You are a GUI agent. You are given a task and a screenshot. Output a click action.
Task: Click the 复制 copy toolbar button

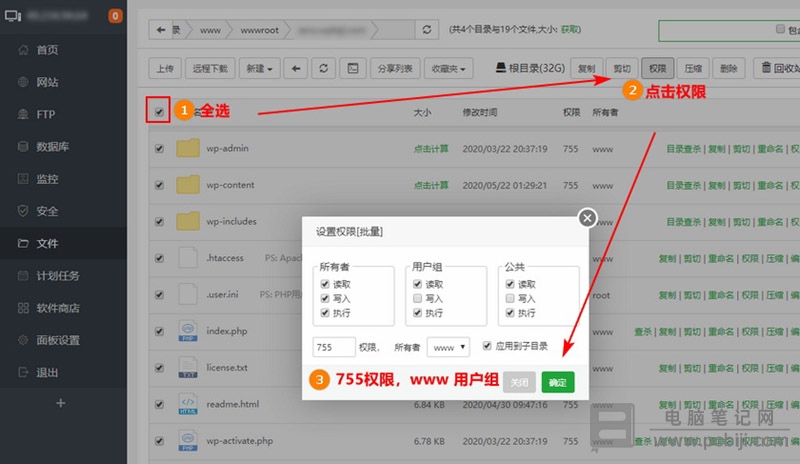pyautogui.click(x=587, y=68)
